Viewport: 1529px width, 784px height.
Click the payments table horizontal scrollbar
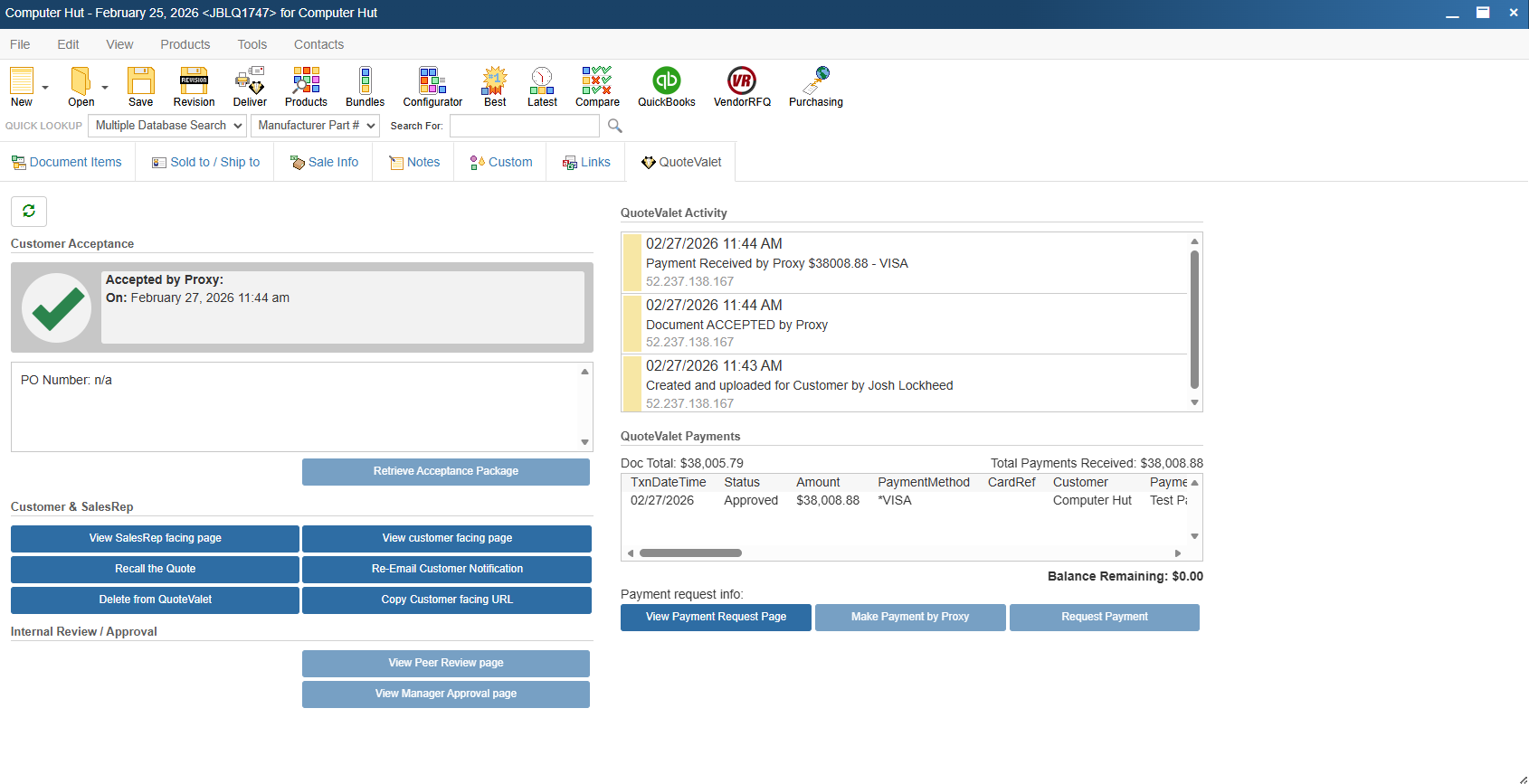690,553
